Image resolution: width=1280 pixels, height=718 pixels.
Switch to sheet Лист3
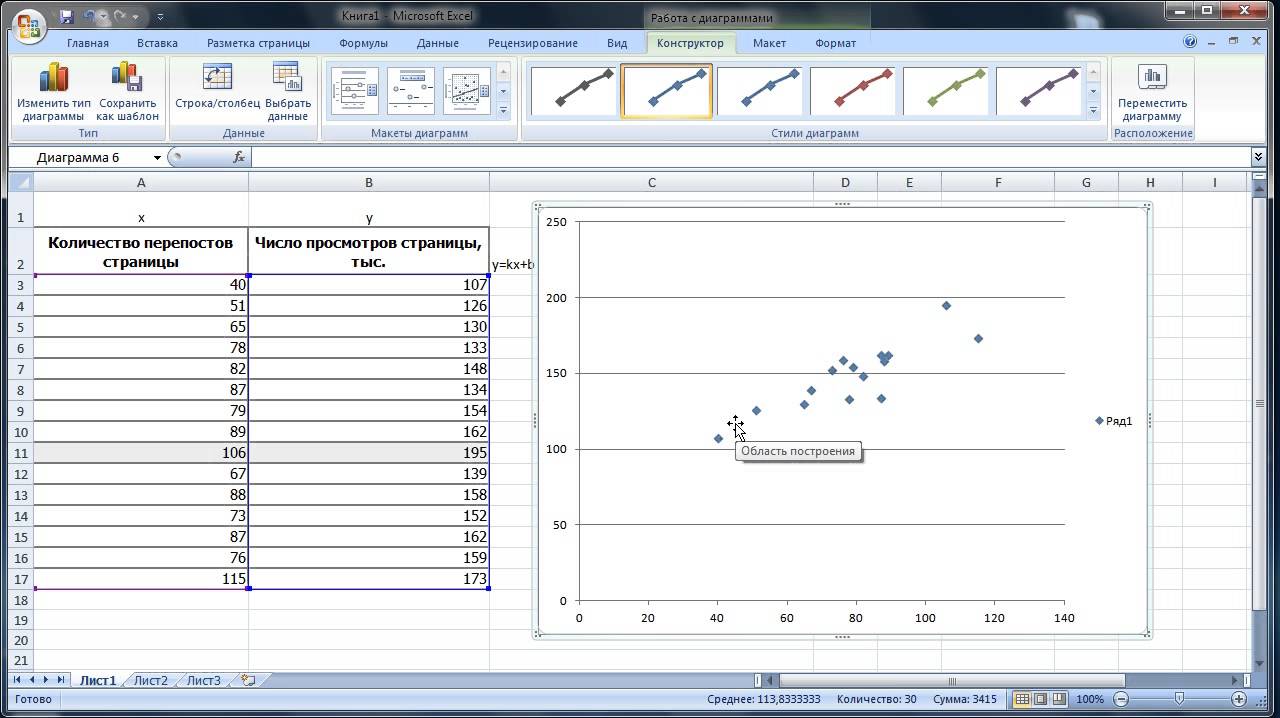tap(204, 680)
